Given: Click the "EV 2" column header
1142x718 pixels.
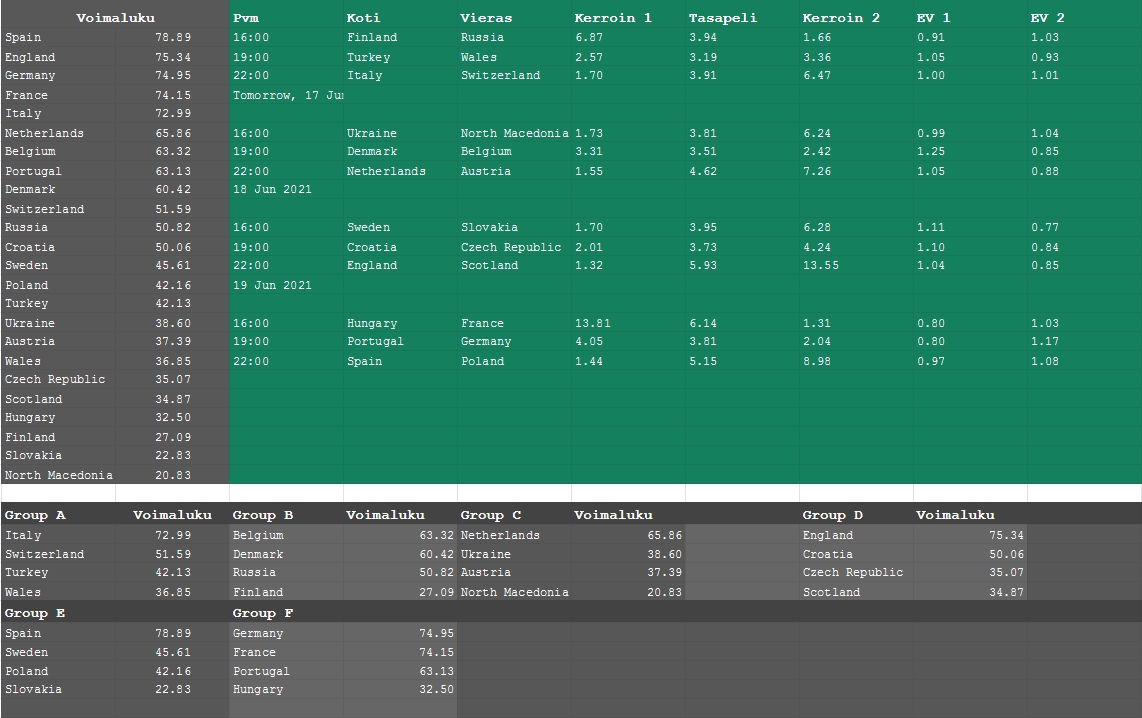Looking at the screenshot, I should [x=1047, y=18].
